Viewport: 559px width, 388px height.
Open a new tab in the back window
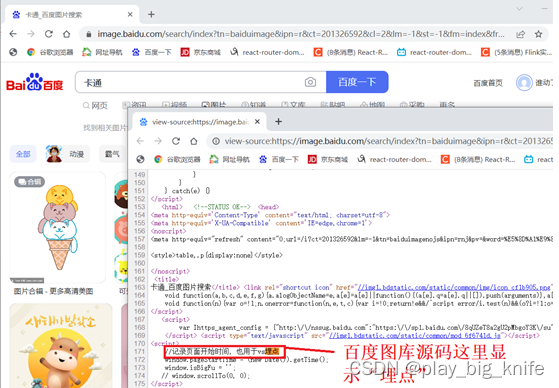(152, 14)
